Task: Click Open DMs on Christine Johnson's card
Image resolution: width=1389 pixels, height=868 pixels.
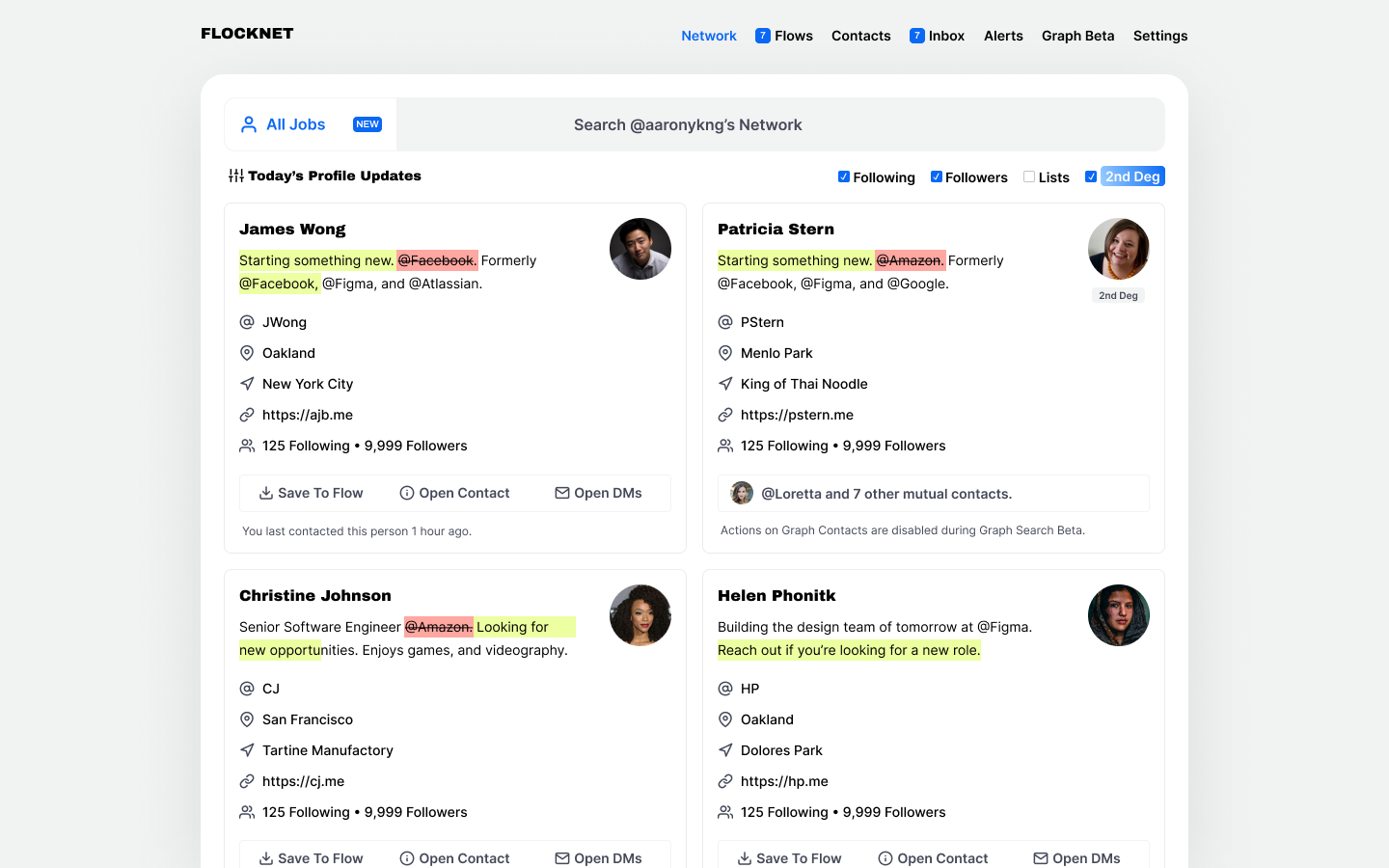Action: click(x=598, y=858)
